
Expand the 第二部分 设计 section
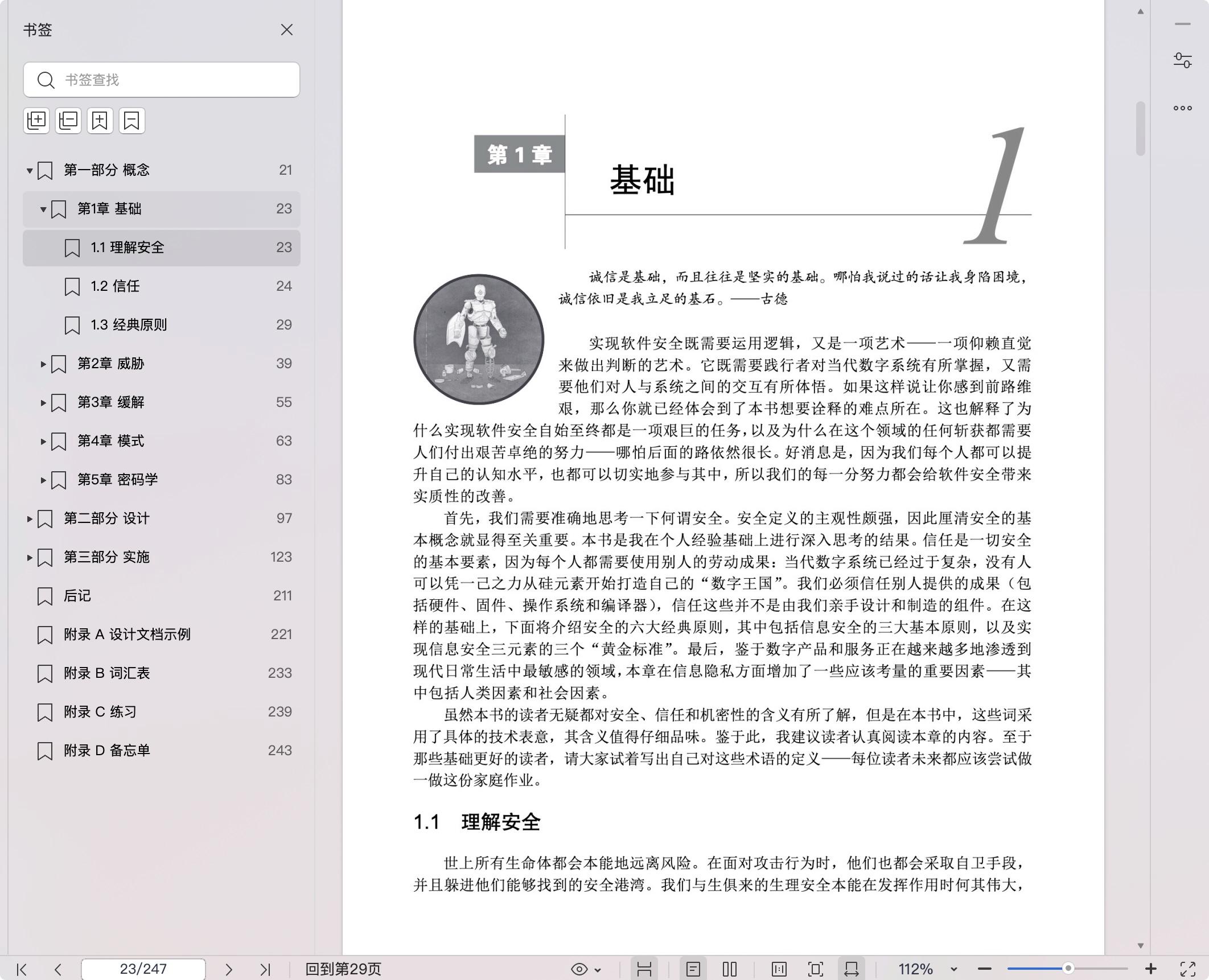[x=30, y=518]
